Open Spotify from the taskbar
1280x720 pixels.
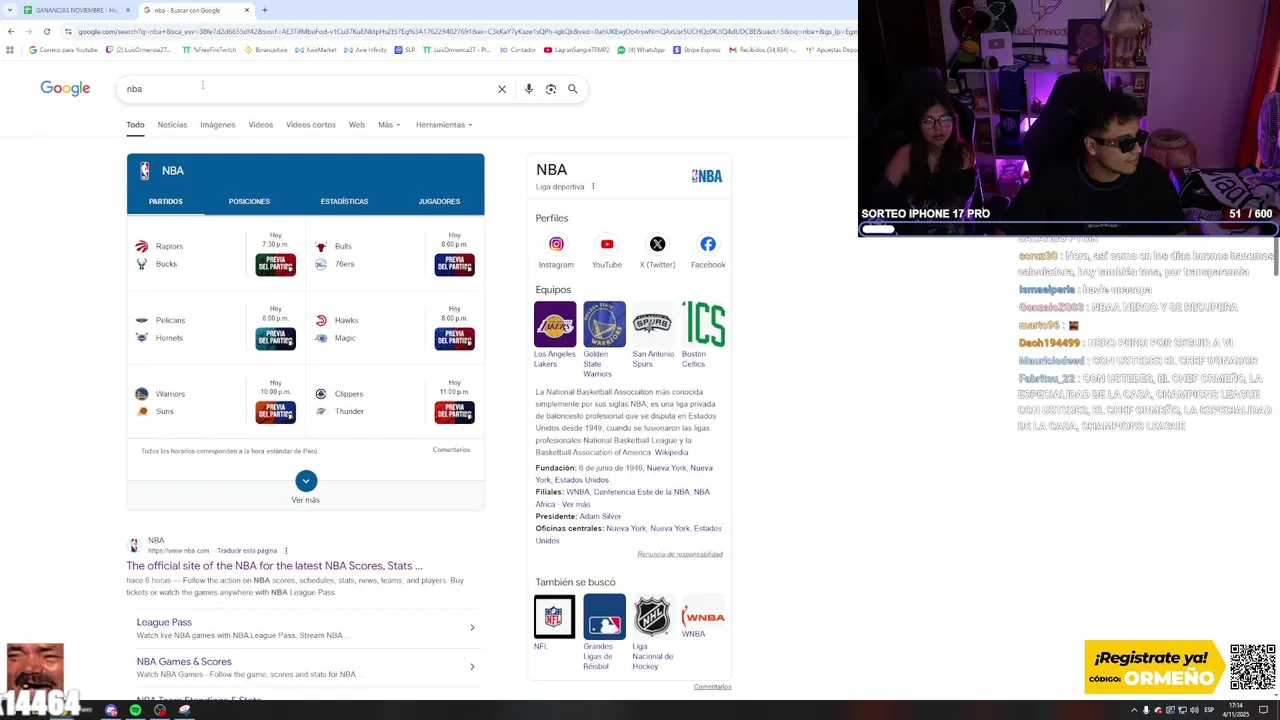[x=135, y=710]
